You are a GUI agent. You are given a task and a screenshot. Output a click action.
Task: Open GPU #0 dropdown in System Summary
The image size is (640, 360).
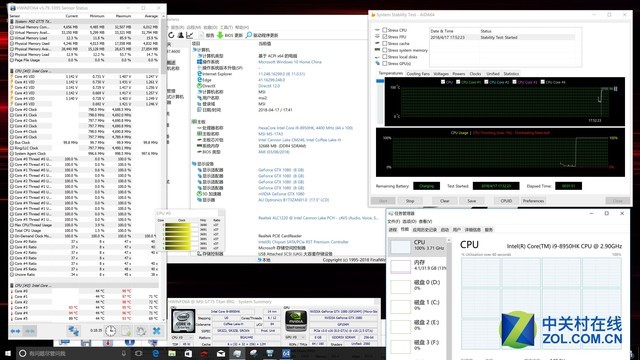(x=295, y=338)
